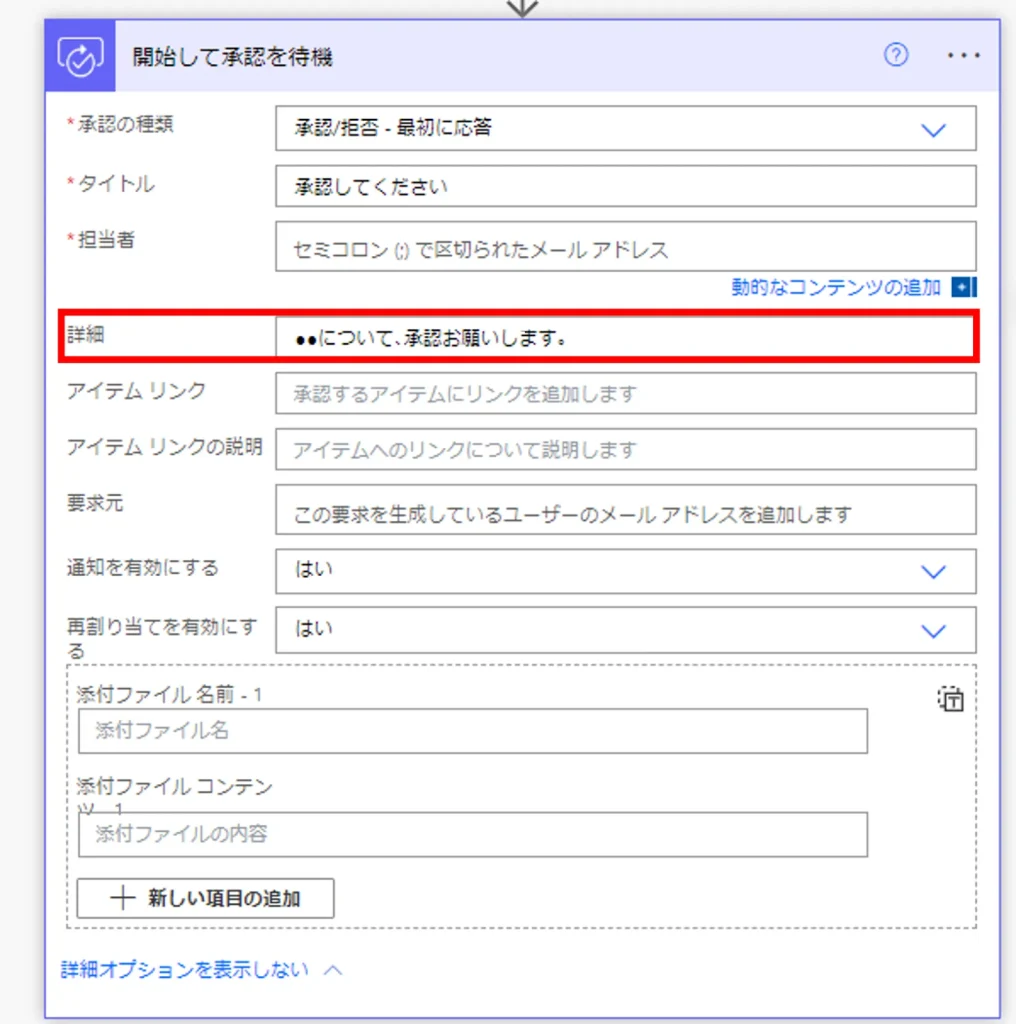Click the dynamic content plus icon

[x=963, y=288]
